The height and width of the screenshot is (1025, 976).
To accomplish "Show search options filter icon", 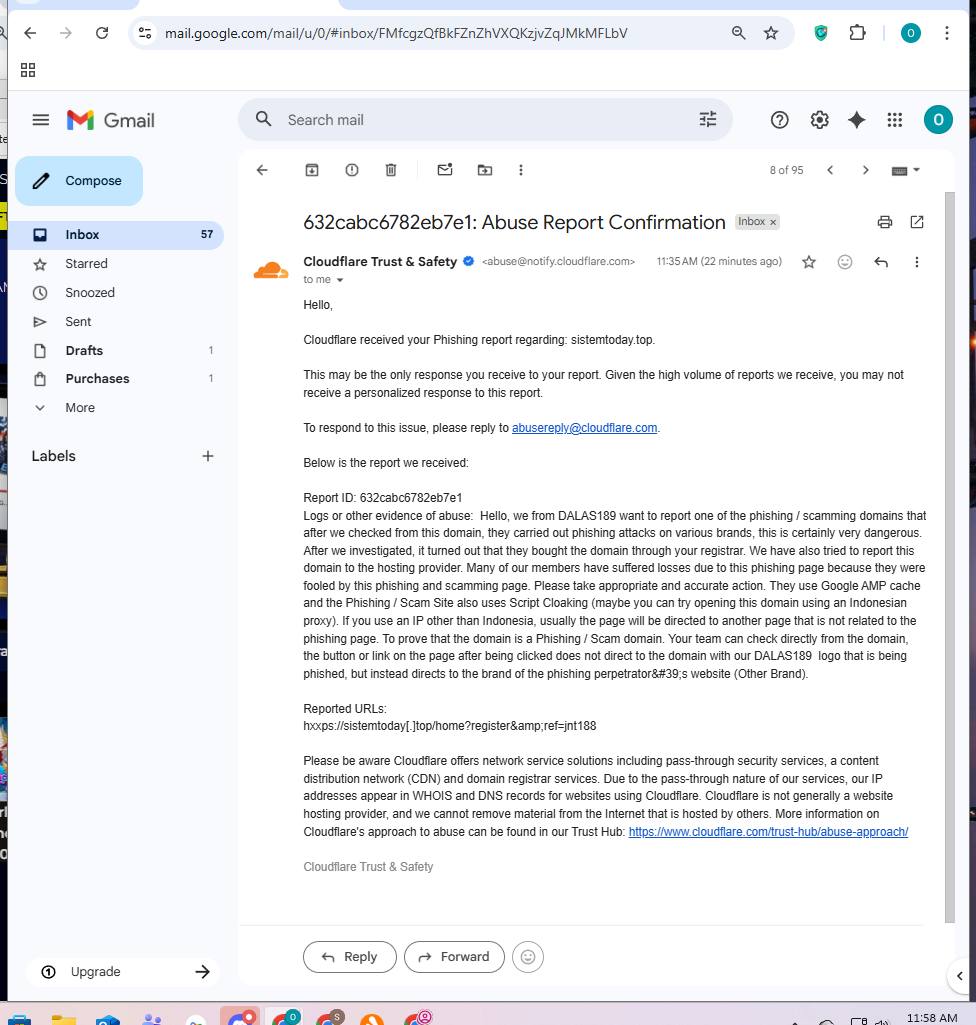I will [708, 120].
